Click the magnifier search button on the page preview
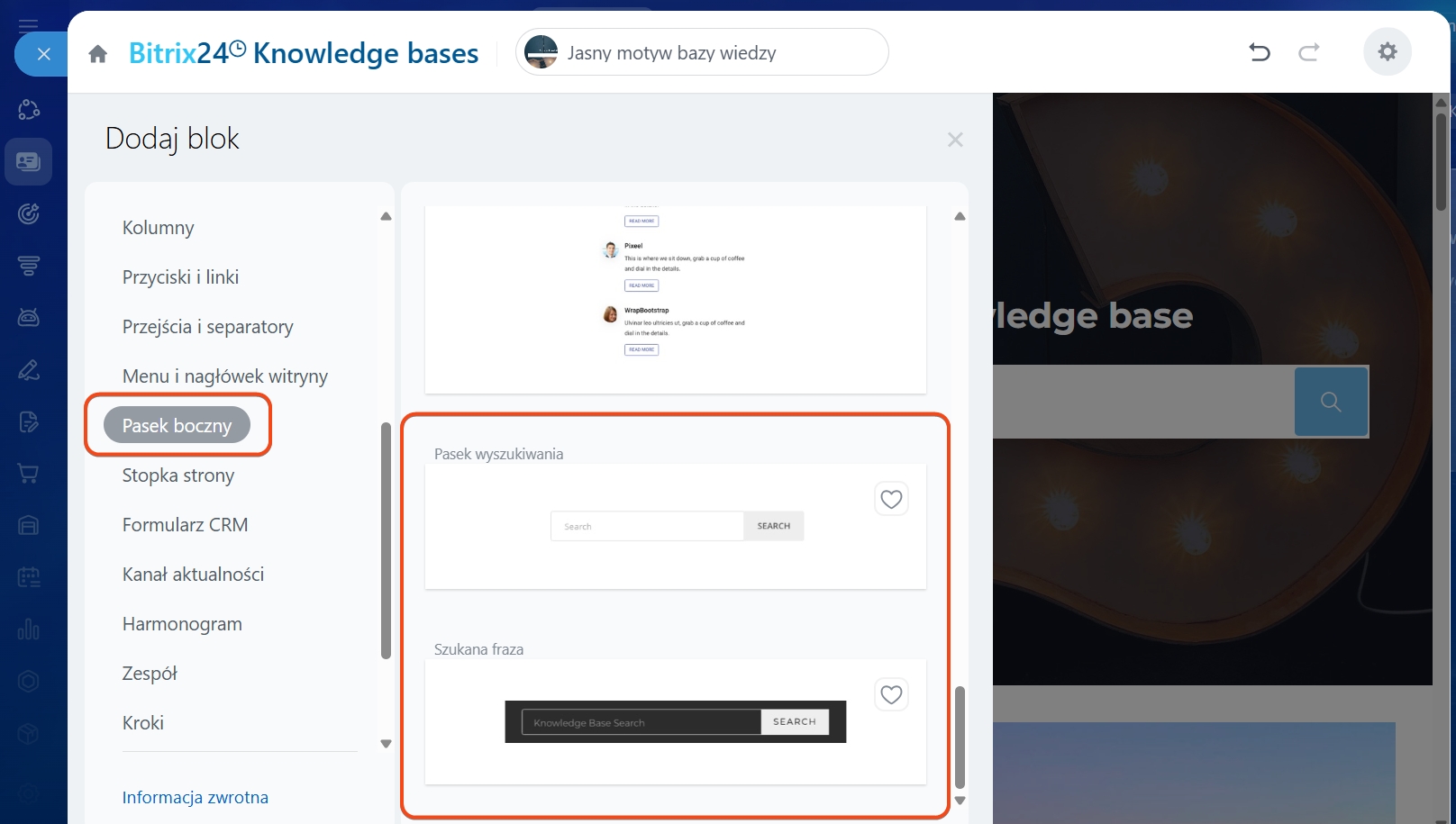Image resolution: width=1456 pixels, height=824 pixels. click(1331, 402)
